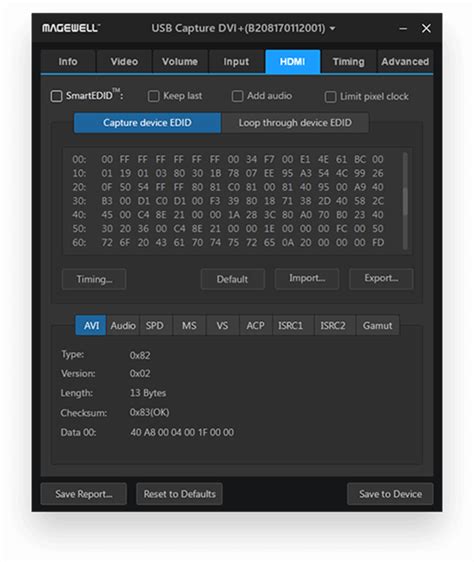Open the MS infoframe tab
The height and width of the screenshot is (562, 474).
click(x=189, y=325)
